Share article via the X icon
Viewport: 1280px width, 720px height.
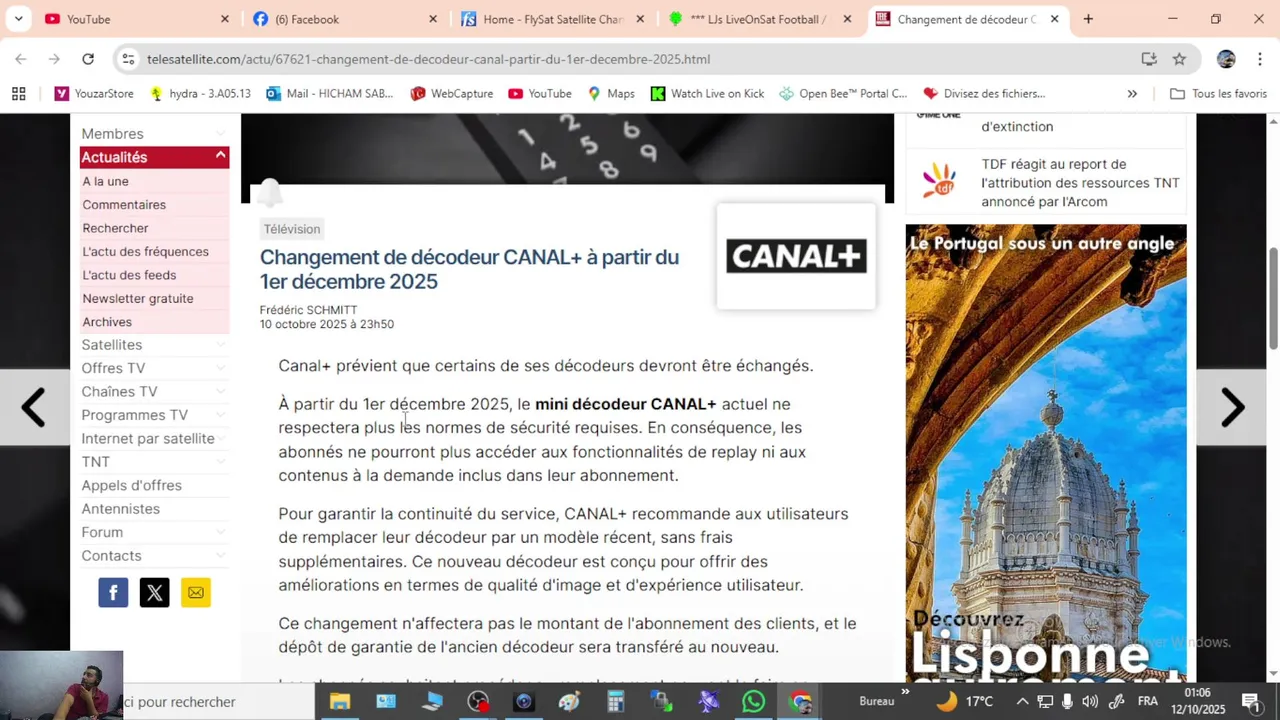155,593
